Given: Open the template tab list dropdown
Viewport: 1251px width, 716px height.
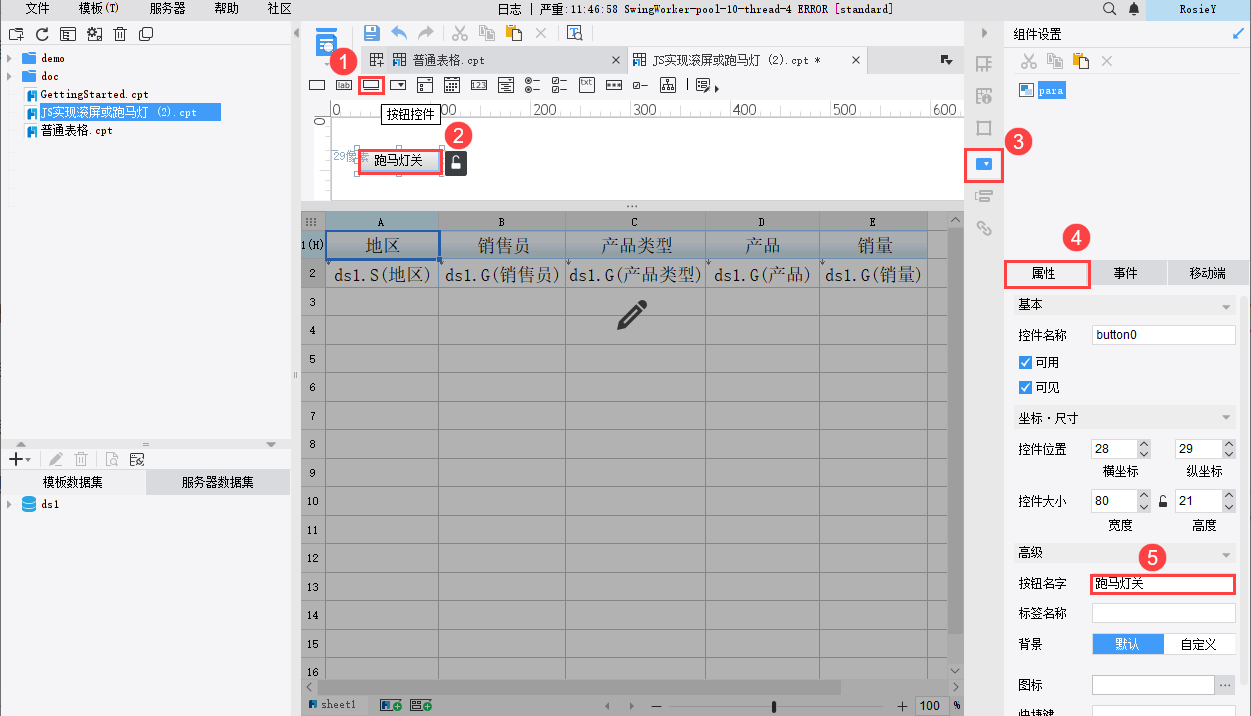Looking at the screenshot, I should tap(947, 61).
